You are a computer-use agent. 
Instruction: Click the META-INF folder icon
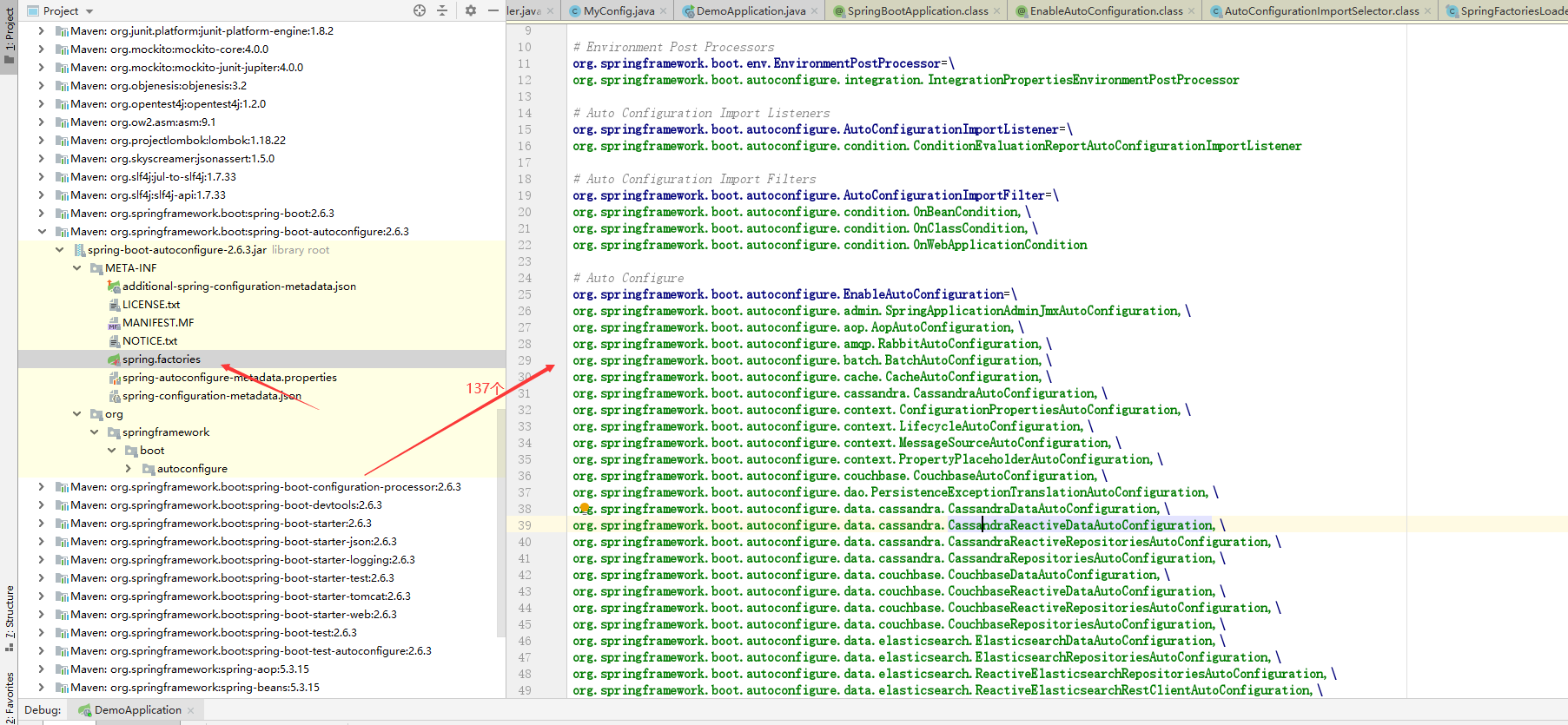click(96, 267)
